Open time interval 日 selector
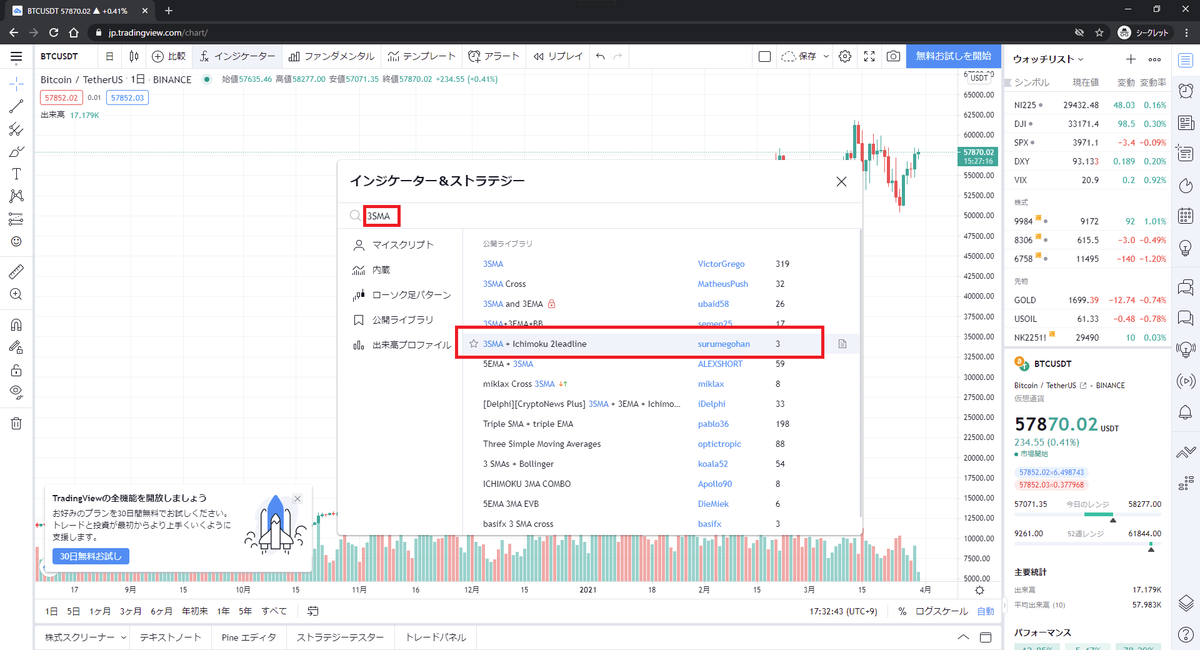This screenshot has height=650, width=1200. (109, 57)
